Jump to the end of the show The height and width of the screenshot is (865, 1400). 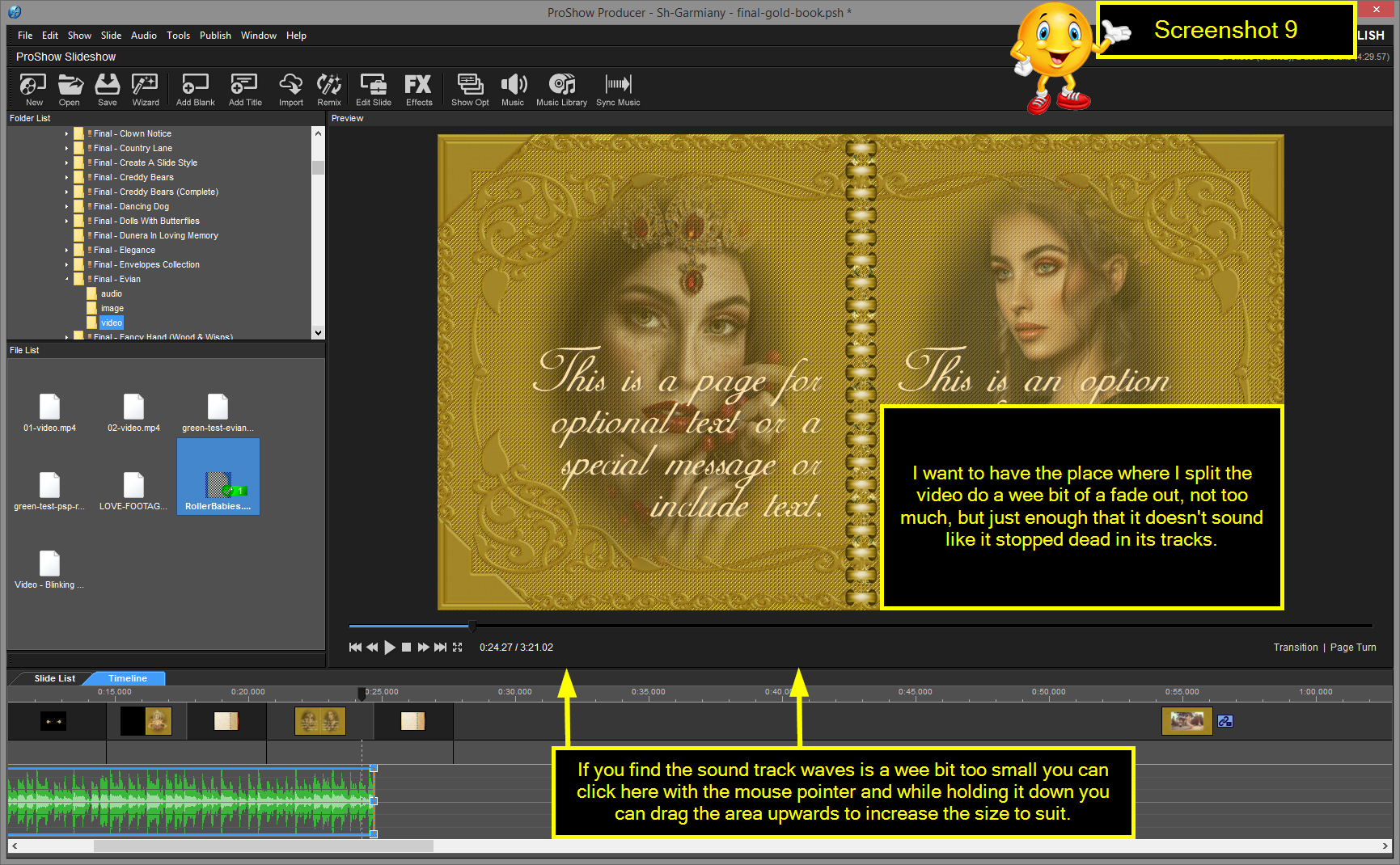(x=440, y=648)
